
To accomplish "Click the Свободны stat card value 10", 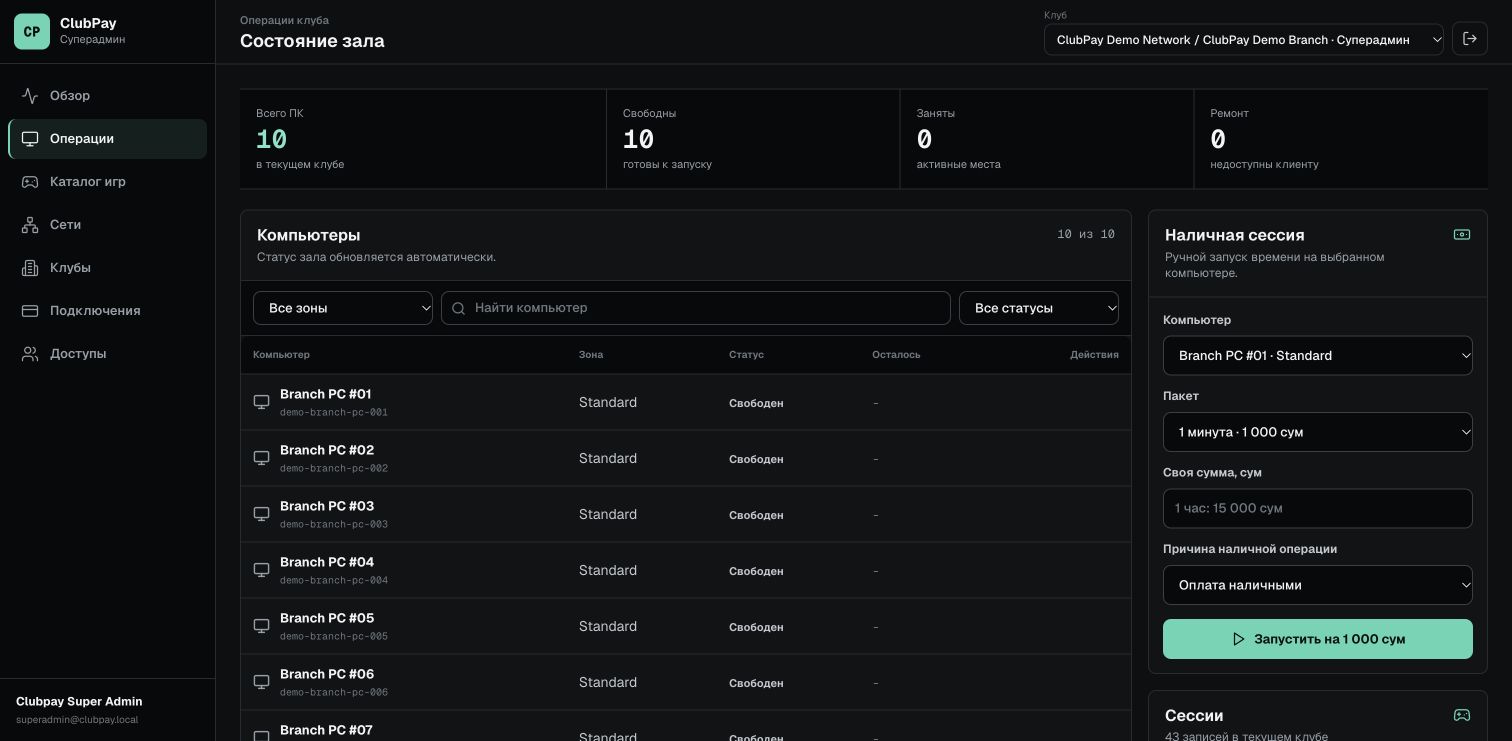I will click(638, 139).
